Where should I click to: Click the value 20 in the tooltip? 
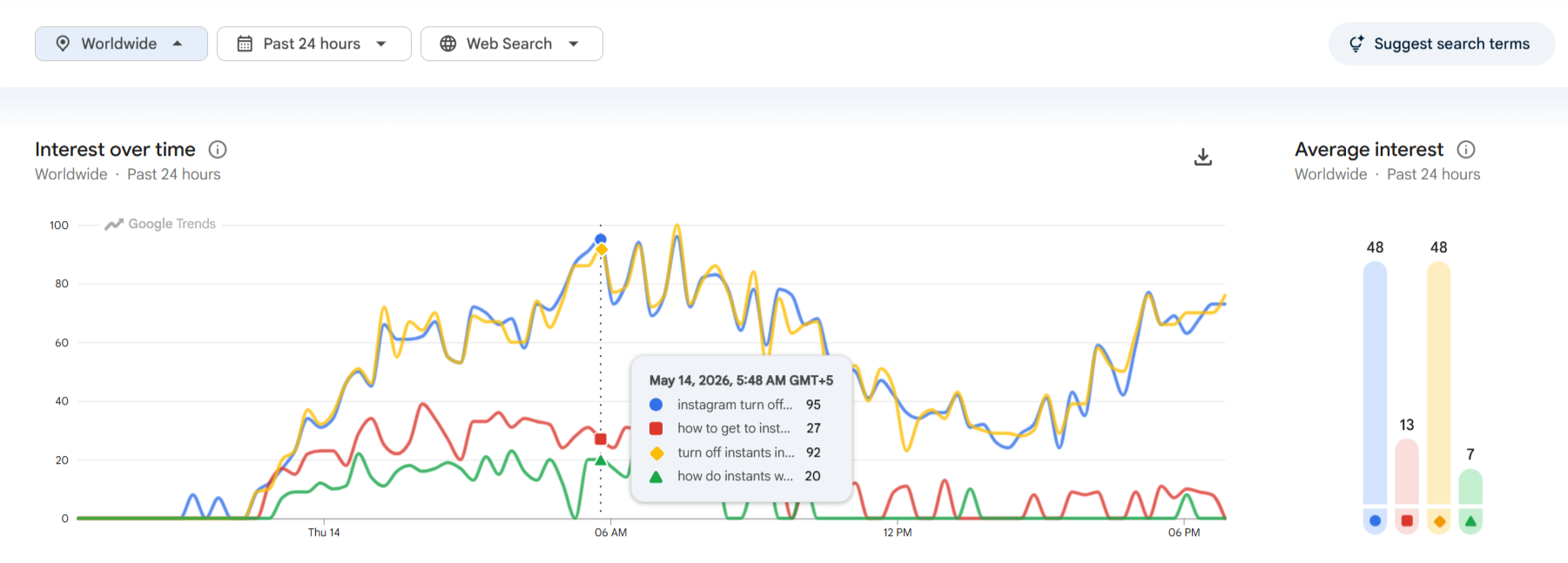click(x=812, y=476)
